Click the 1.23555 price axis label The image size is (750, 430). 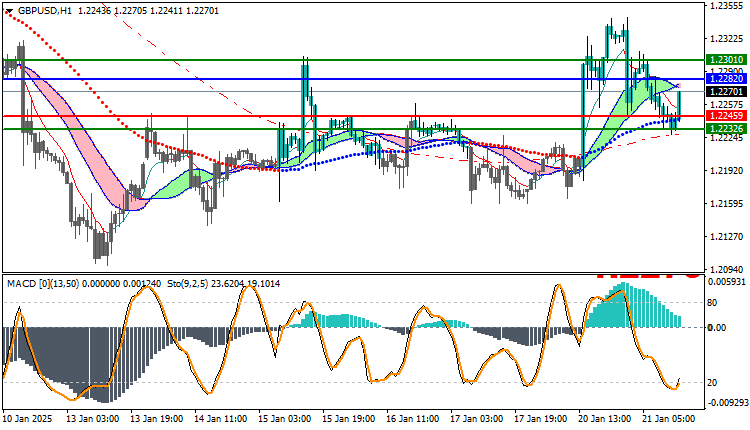tap(727, 6)
